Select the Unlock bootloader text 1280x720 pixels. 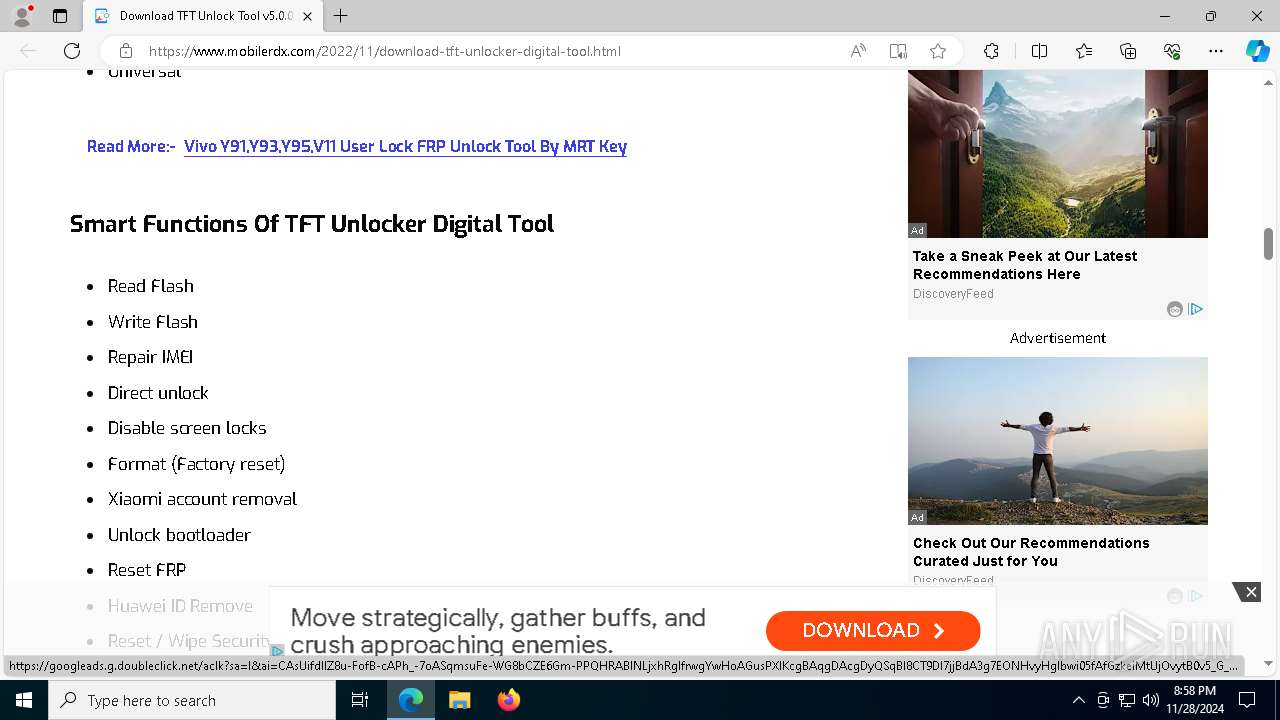point(179,535)
